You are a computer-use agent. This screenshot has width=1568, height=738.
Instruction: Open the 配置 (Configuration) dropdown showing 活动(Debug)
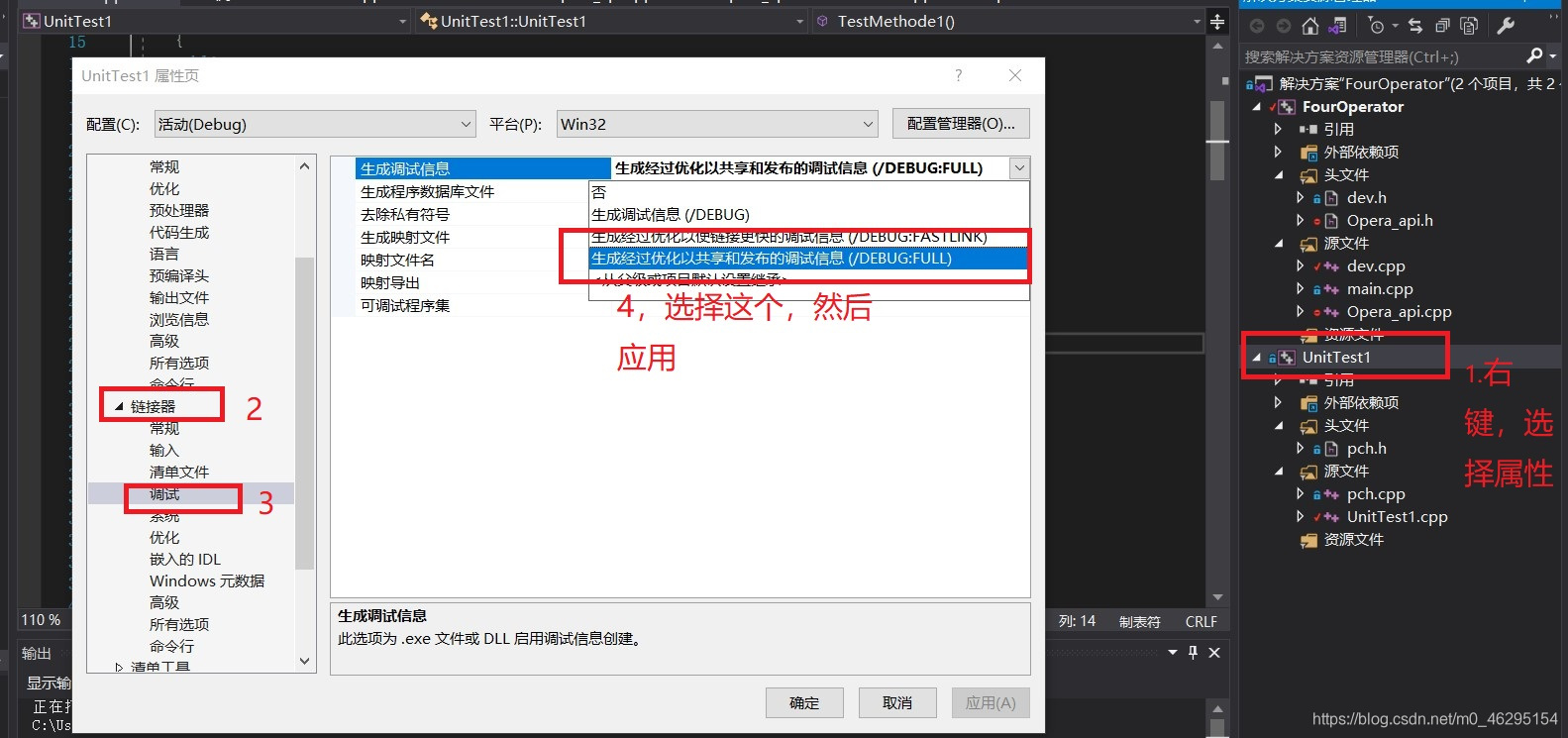point(315,124)
